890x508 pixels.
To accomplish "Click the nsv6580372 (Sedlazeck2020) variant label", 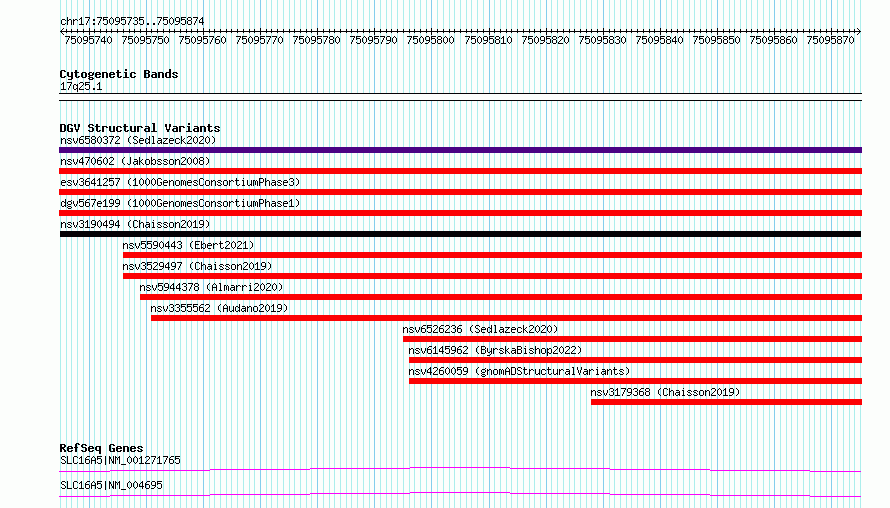I will [138, 140].
